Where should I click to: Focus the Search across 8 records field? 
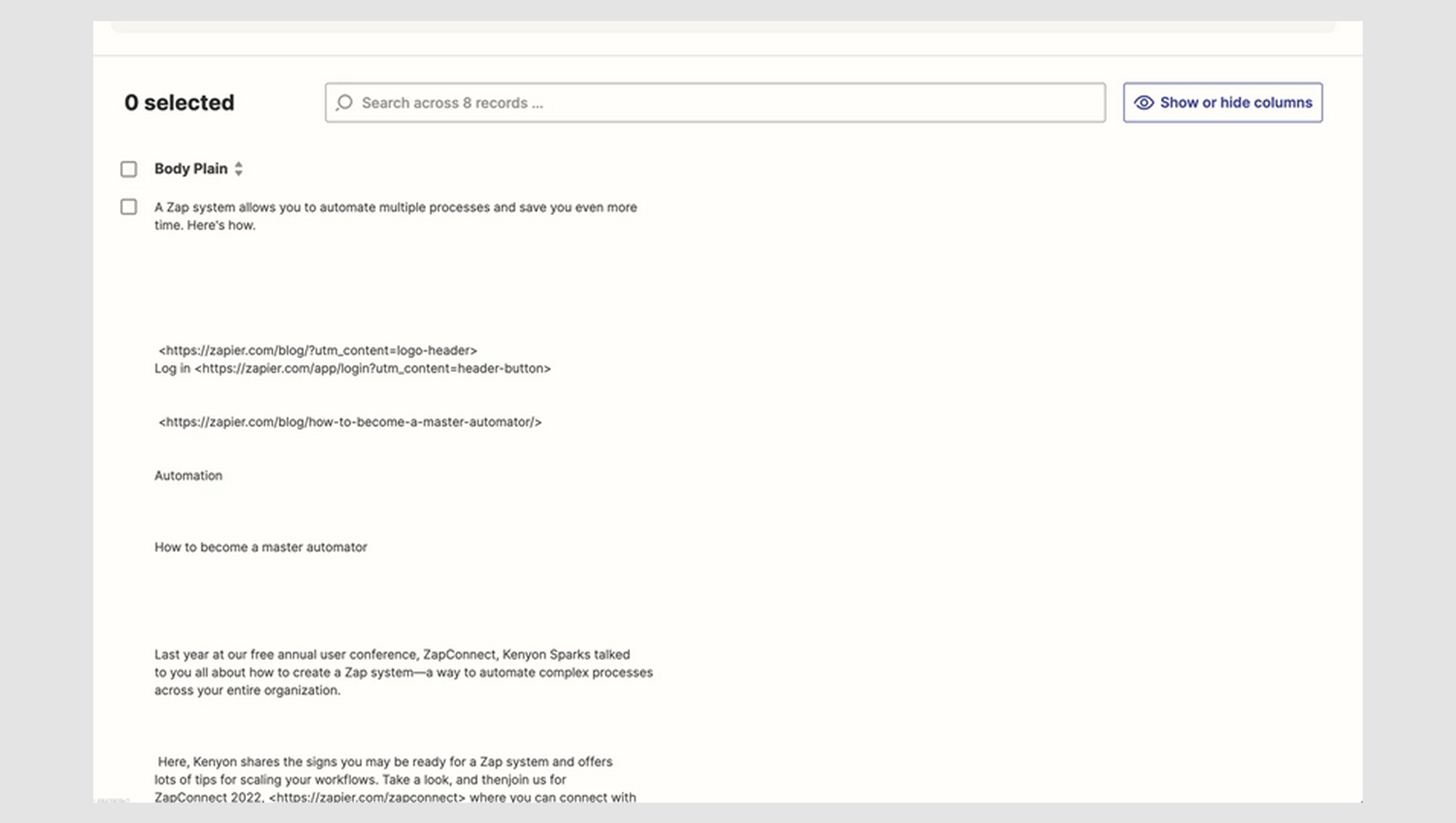715,103
